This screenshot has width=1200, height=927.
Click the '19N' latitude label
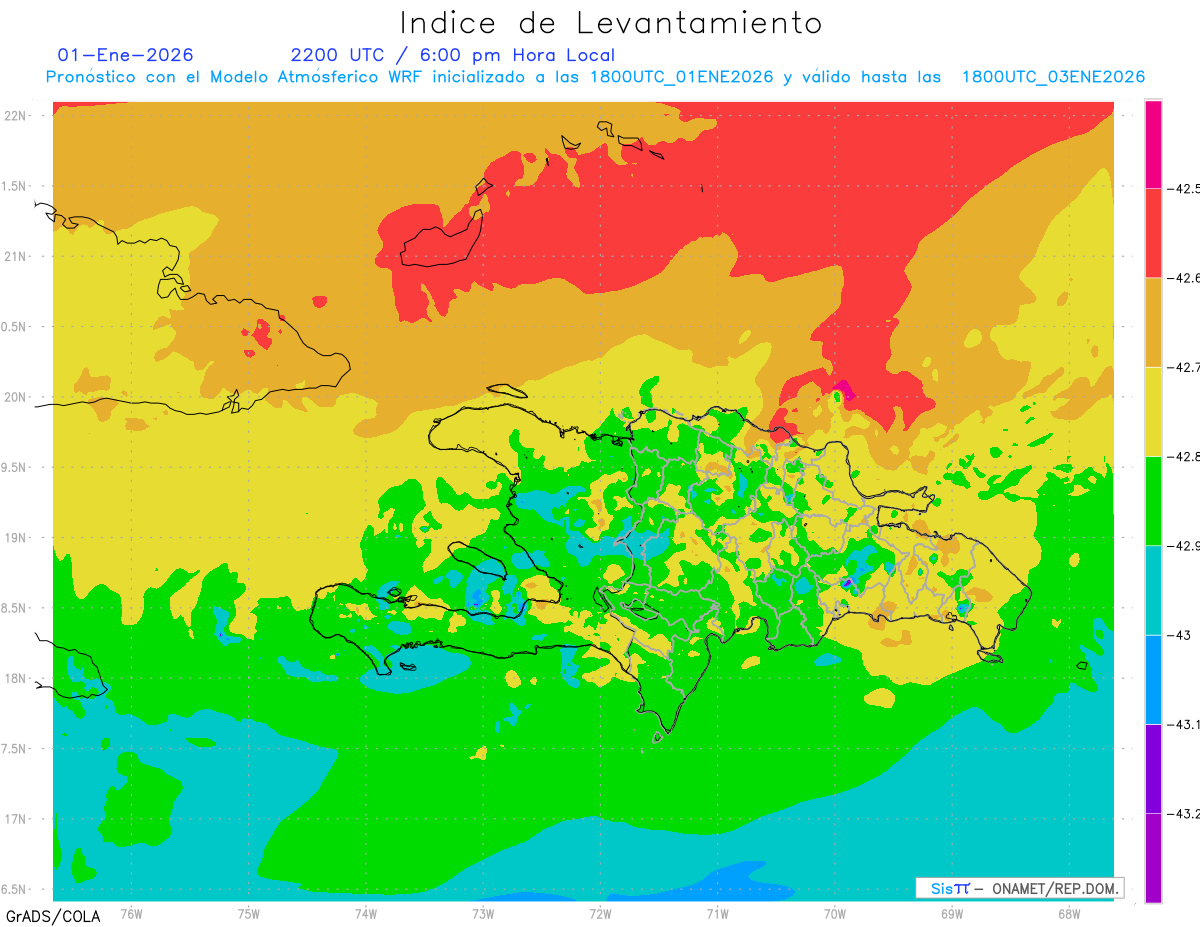(16, 538)
